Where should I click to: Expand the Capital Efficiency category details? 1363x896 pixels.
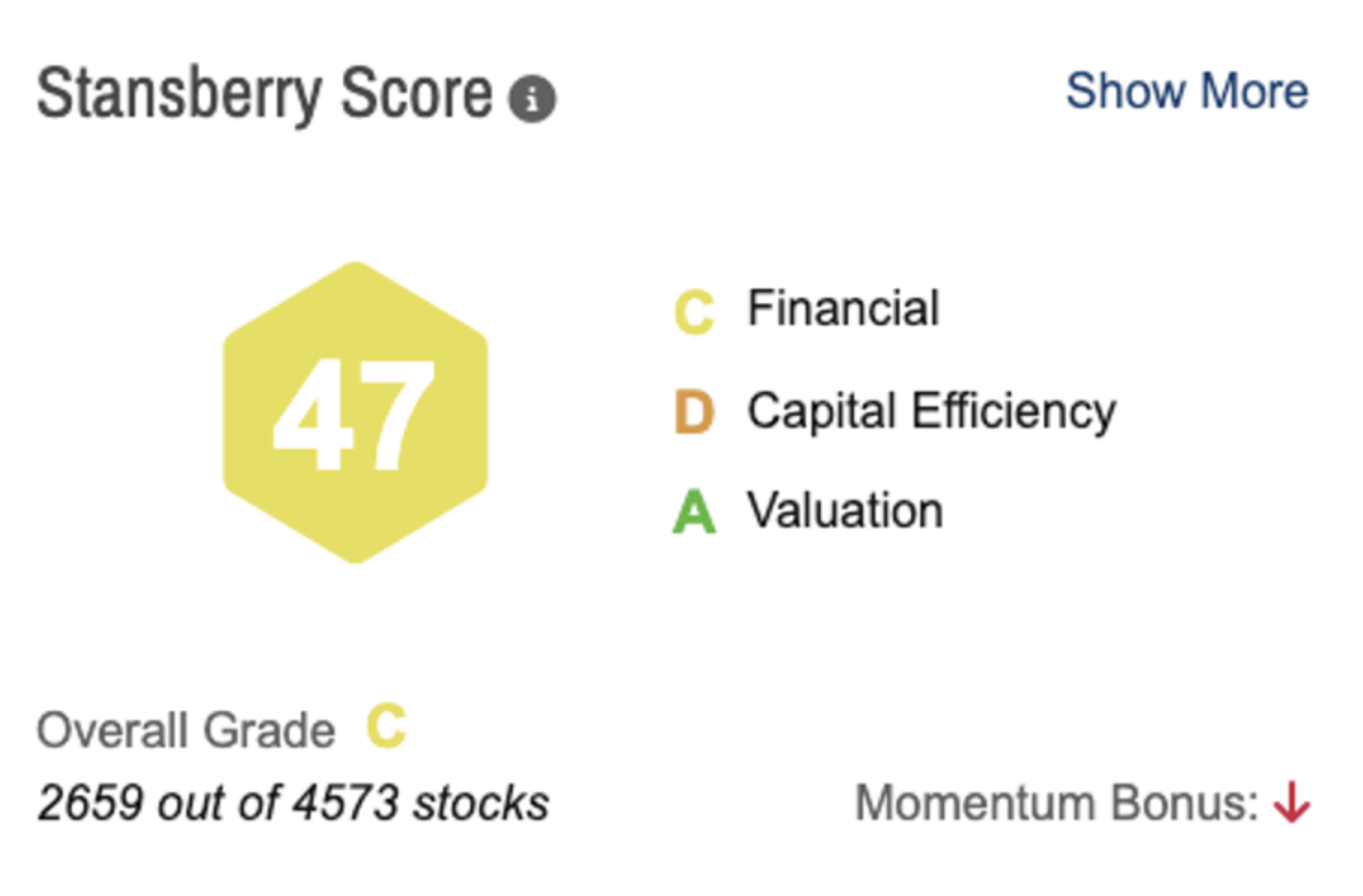(x=931, y=410)
